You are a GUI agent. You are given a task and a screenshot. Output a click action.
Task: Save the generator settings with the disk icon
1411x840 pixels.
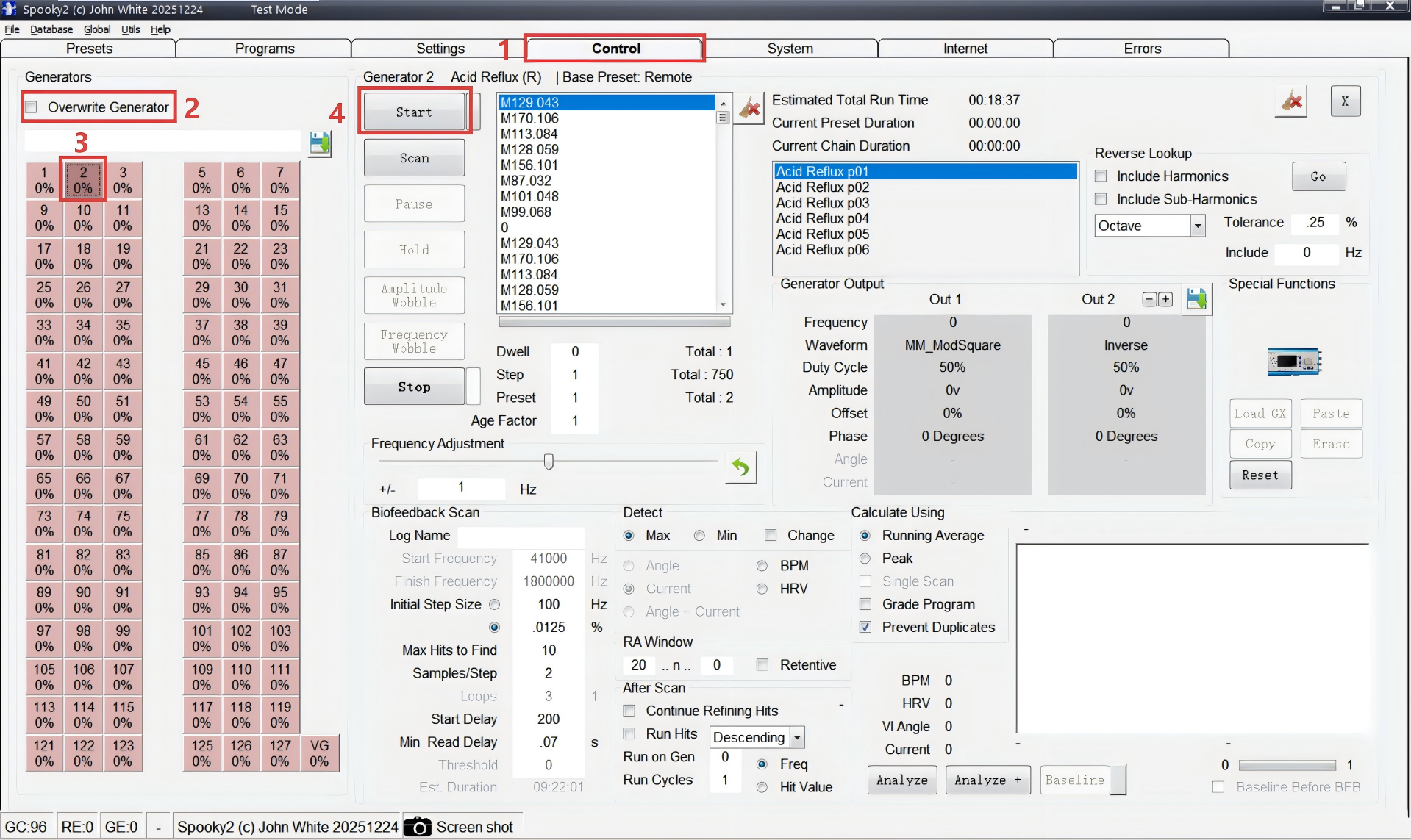click(x=320, y=143)
